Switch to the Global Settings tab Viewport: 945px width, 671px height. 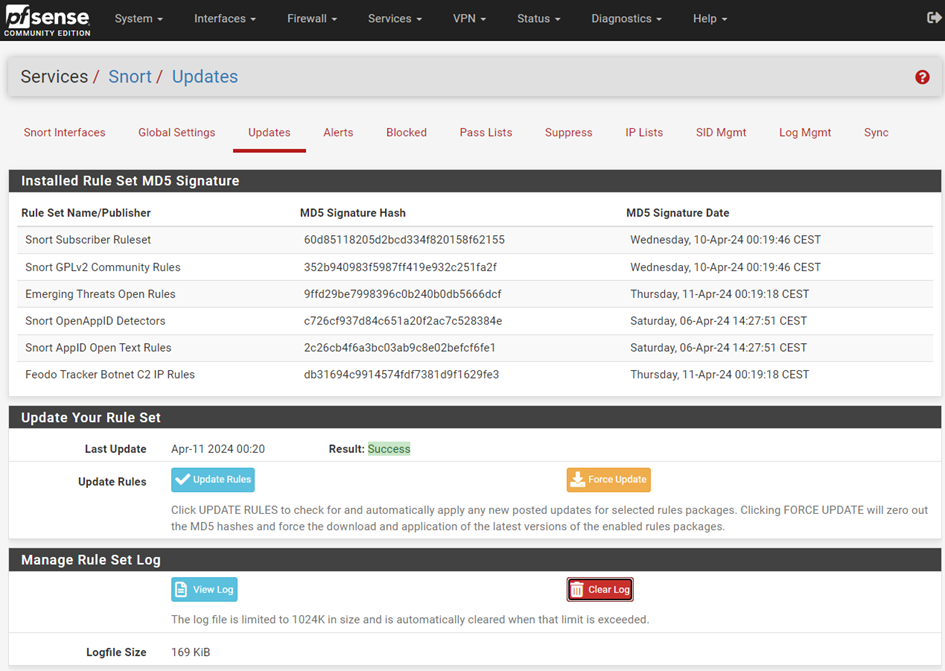[x=177, y=133]
